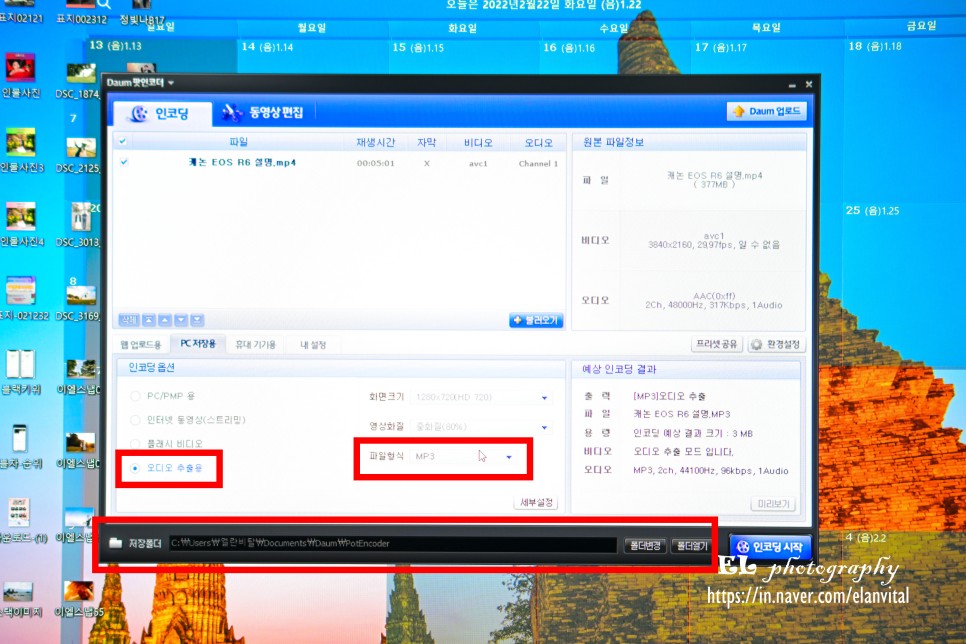Image resolution: width=966 pixels, height=644 pixels.
Task: Expand the 화면크기 resolution dropdown
Action: (x=544, y=397)
